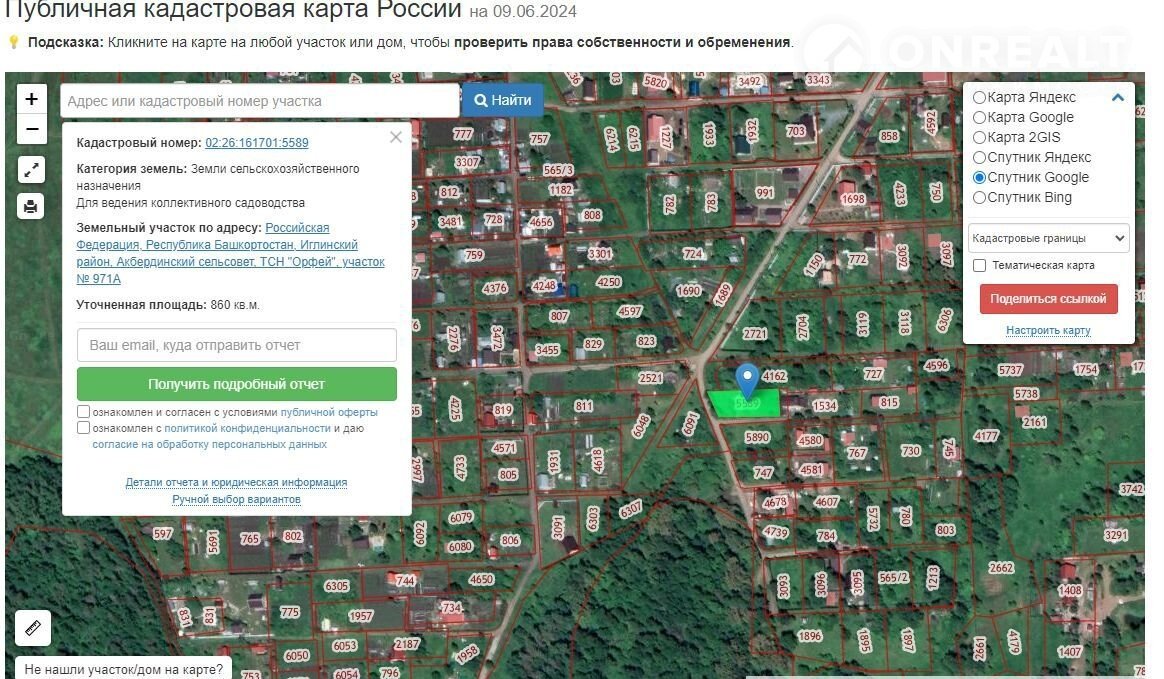Zoom out with the minus button
1164x679 pixels.
32,129
